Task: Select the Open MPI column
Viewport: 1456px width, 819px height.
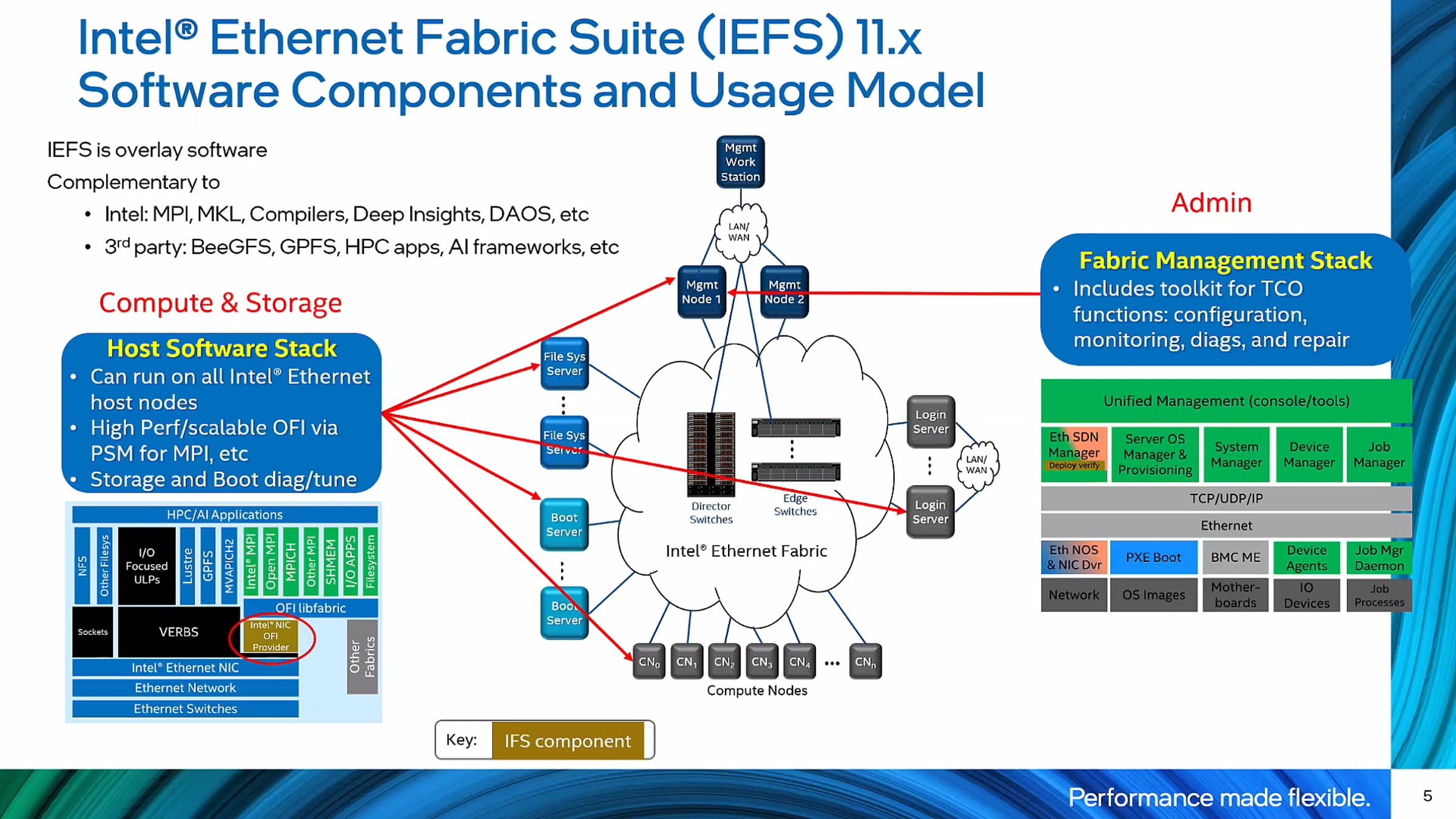Action: pos(271,561)
